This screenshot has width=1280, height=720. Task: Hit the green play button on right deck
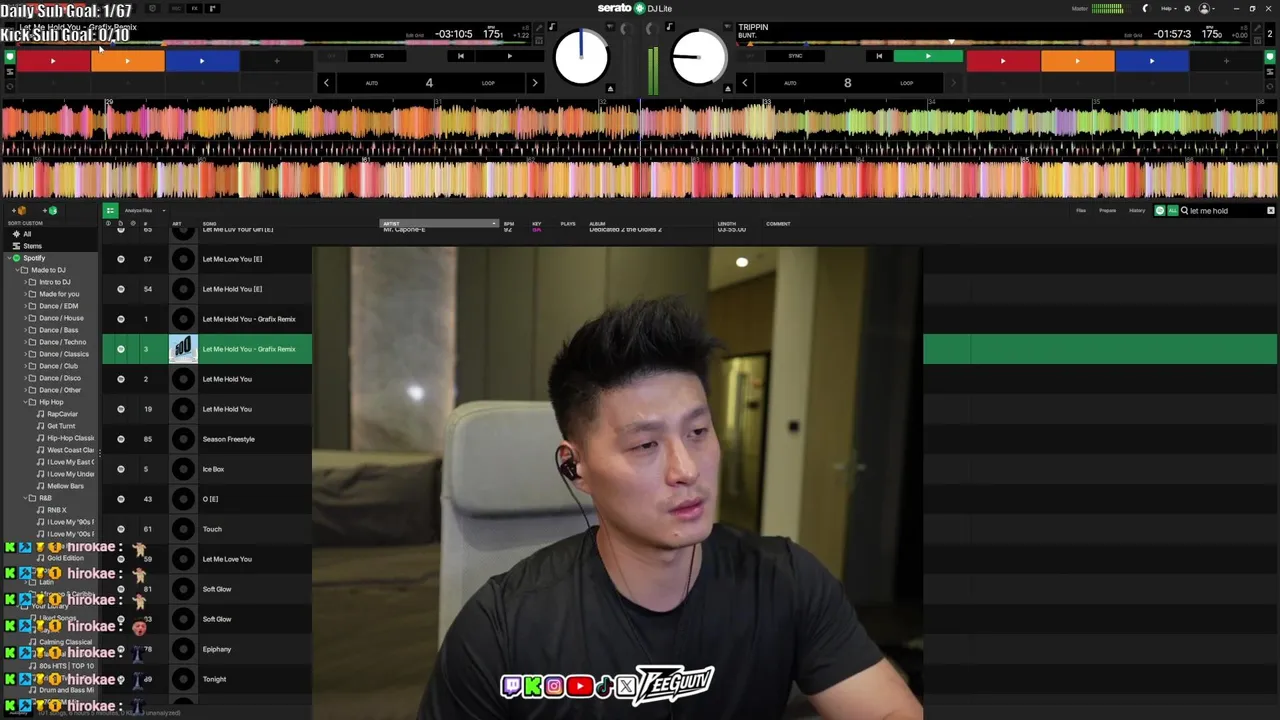(928, 56)
